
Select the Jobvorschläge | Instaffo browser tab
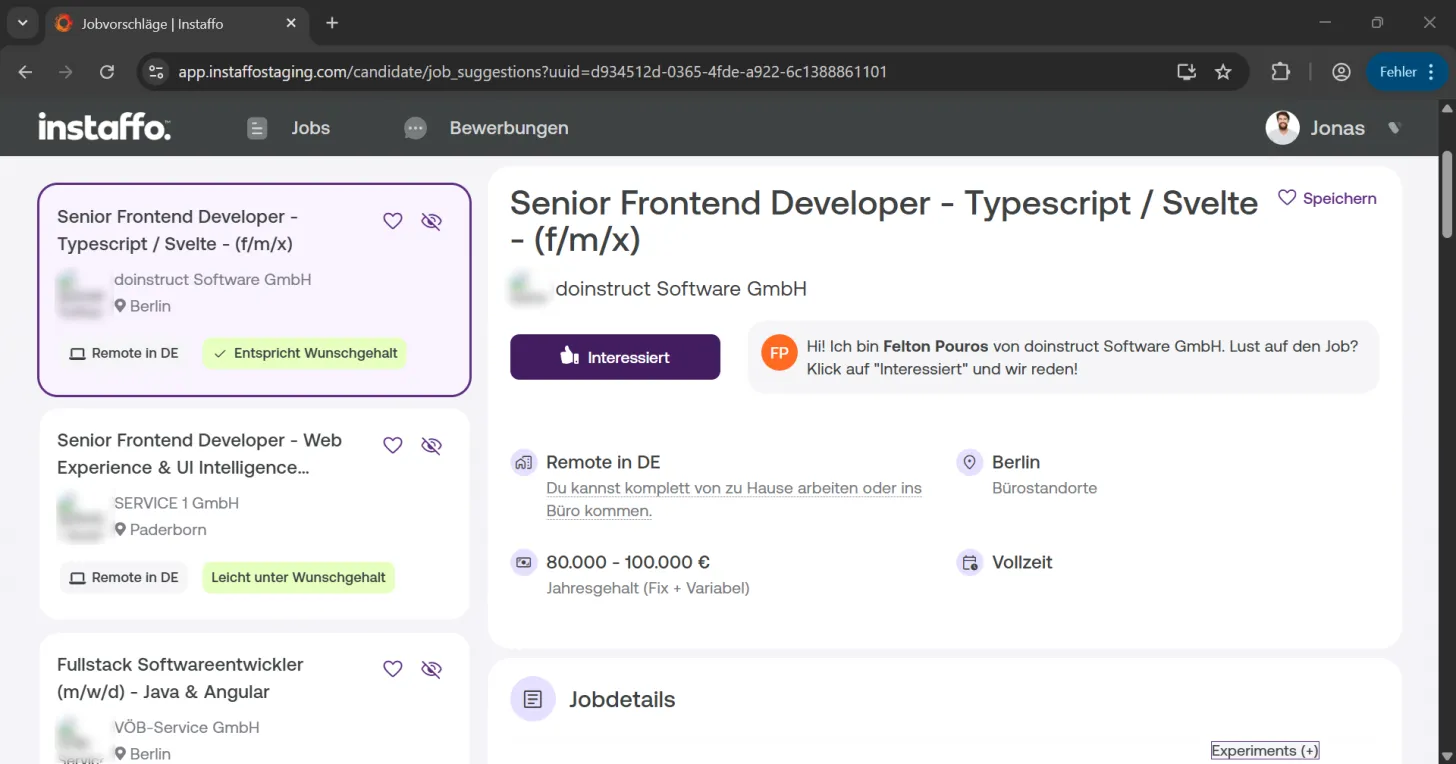pyautogui.click(x=177, y=23)
